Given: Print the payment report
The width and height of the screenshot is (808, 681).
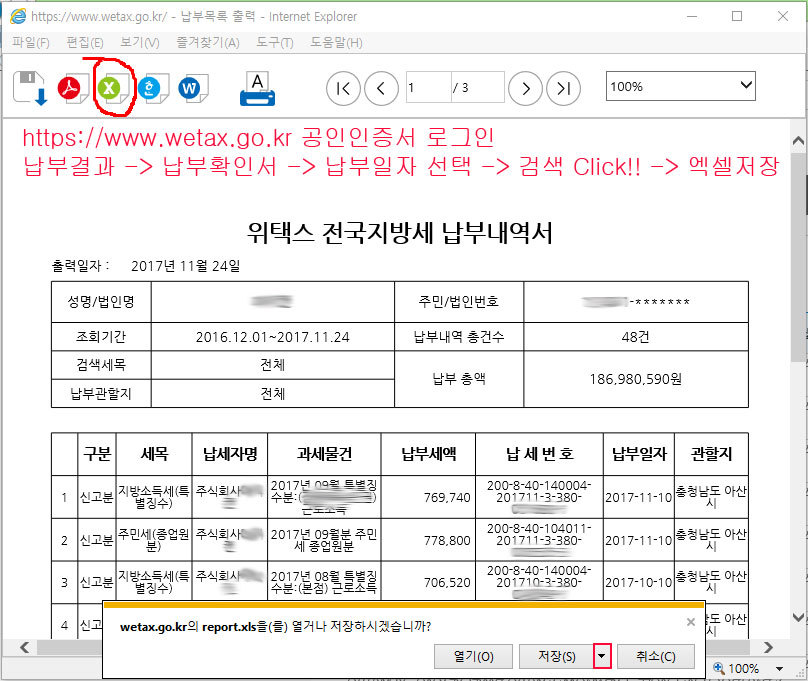Looking at the screenshot, I should point(257,89).
